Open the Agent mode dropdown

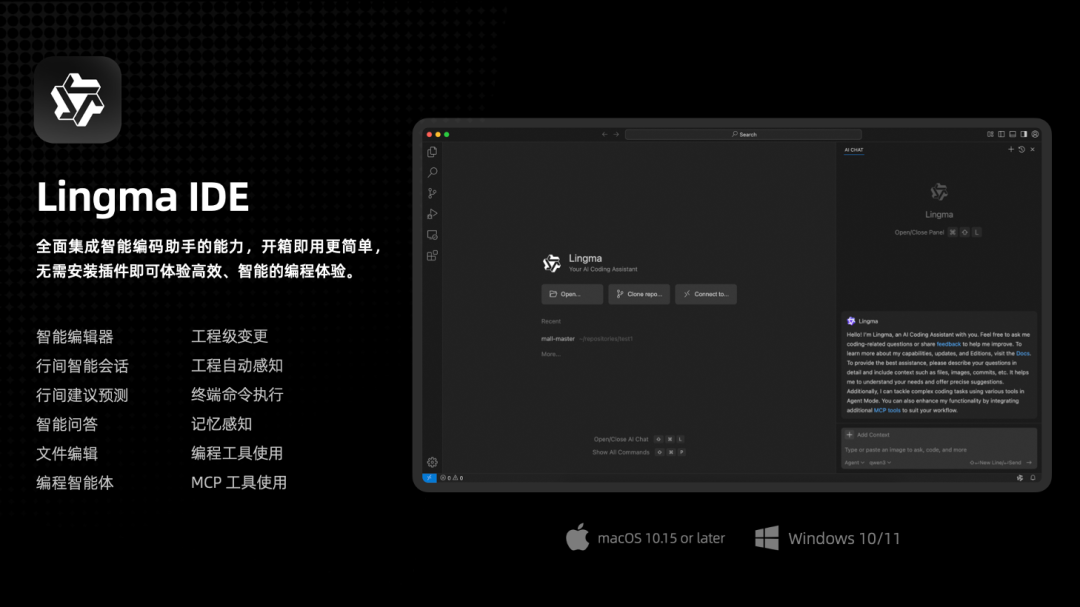854,462
